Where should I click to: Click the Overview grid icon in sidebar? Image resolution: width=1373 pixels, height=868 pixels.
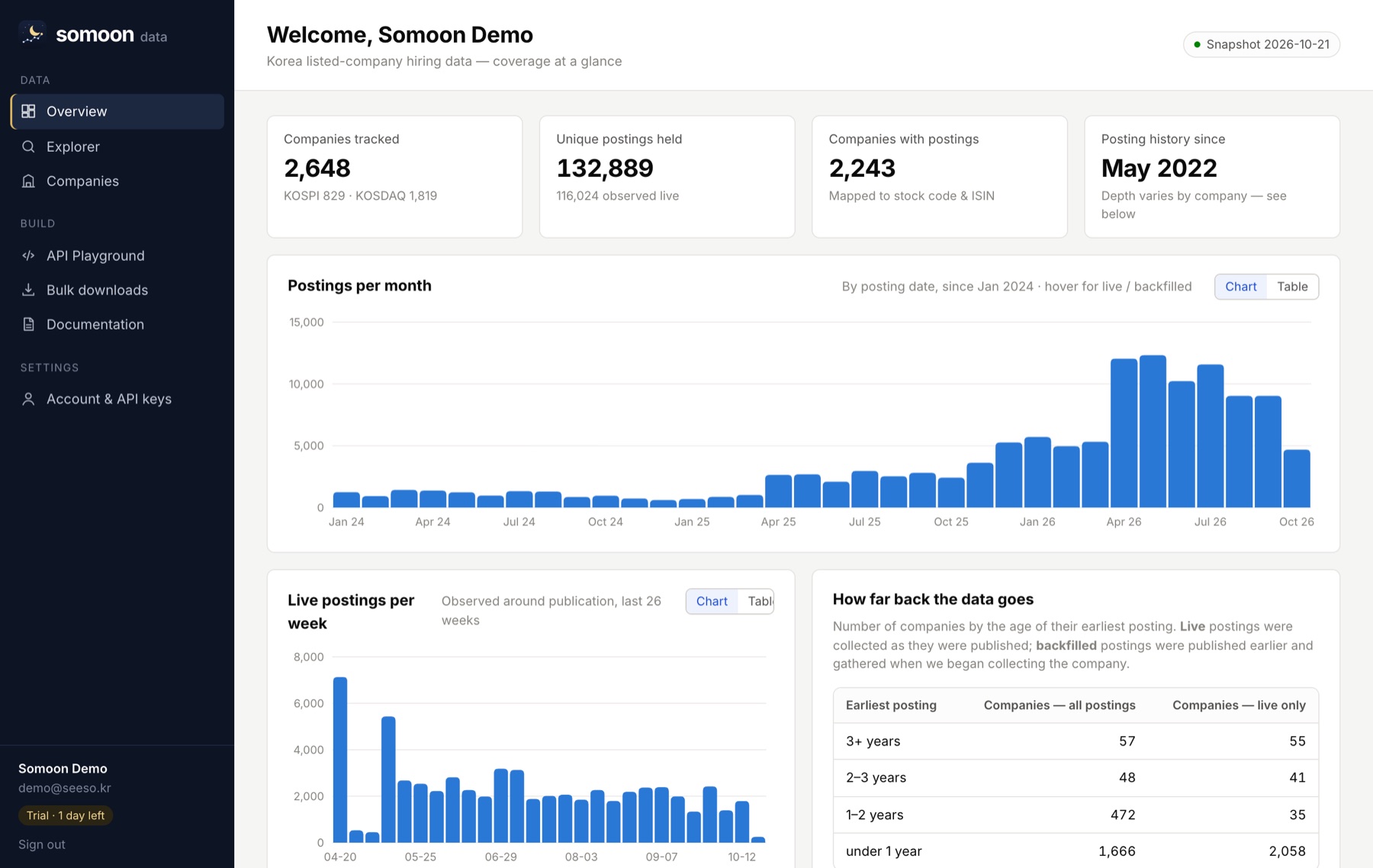pos(28,111)
